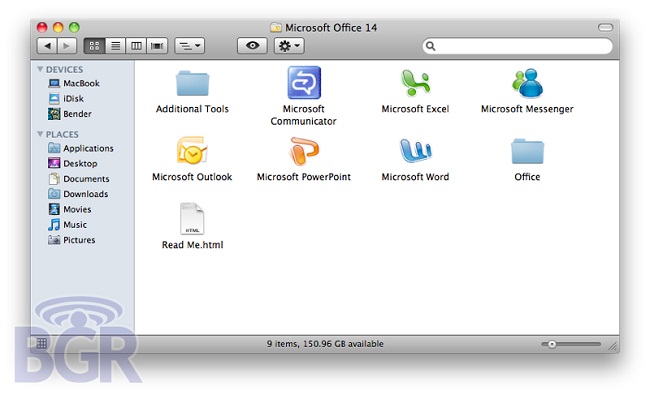Select the Read Me.html file
650x395 pixels.
coord(192,219)
